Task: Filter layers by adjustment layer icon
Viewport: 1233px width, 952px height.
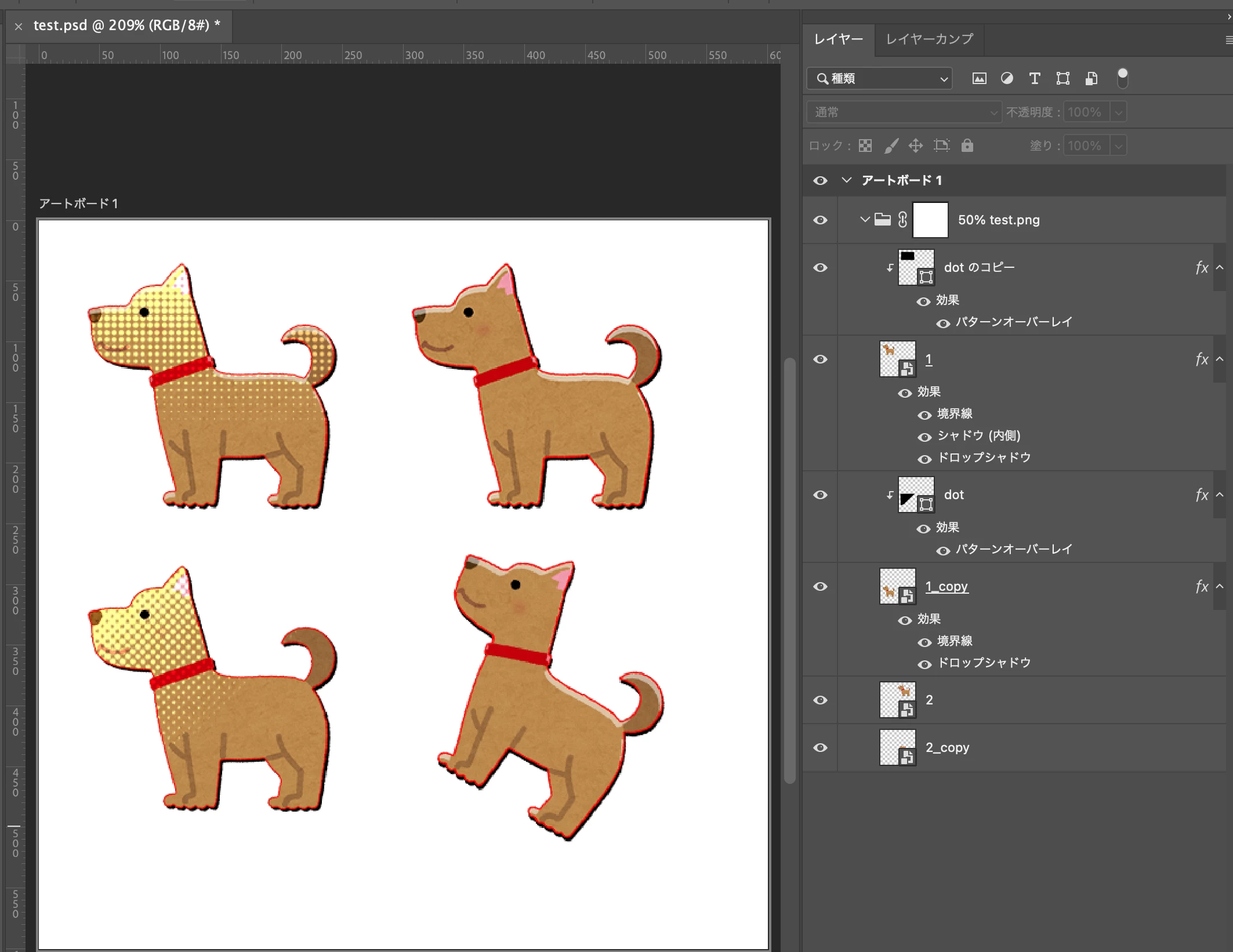Action: coord(1007,78)
